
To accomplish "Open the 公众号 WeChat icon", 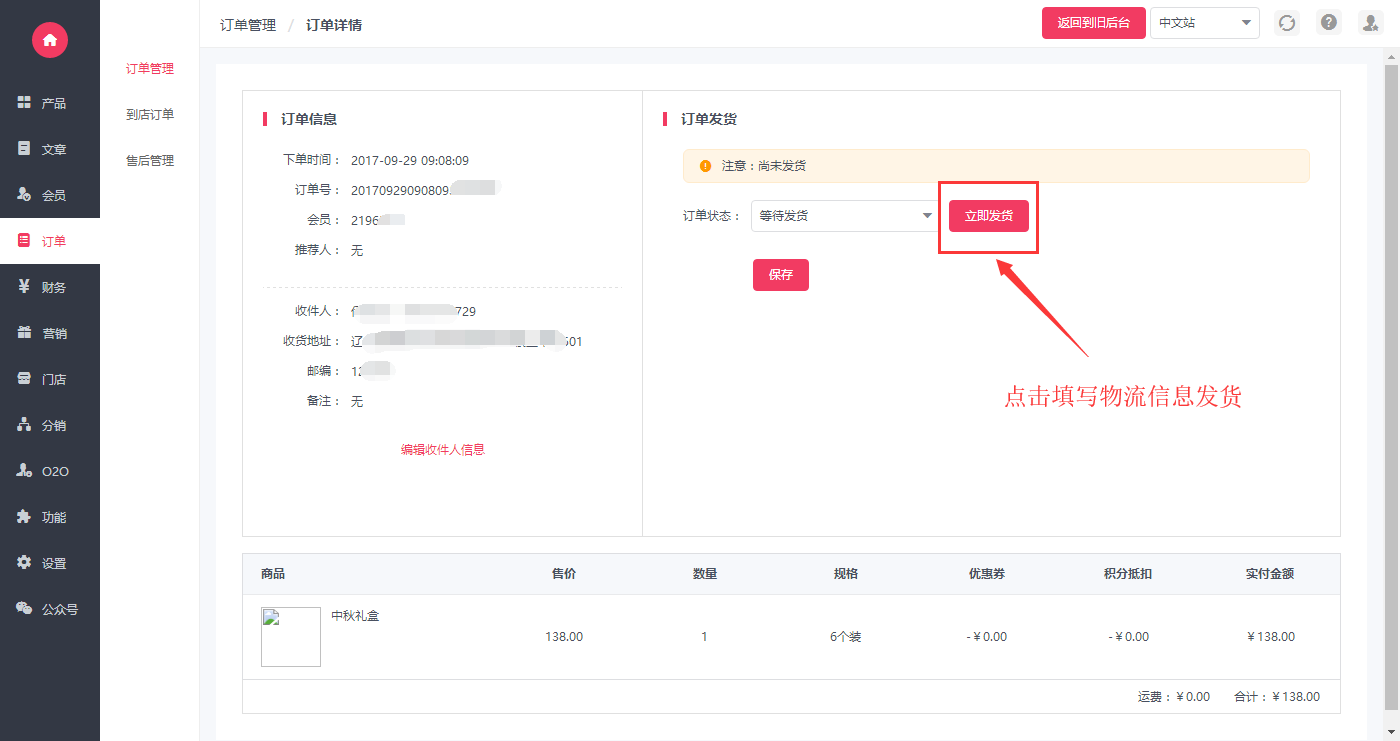I will [25, 609].
